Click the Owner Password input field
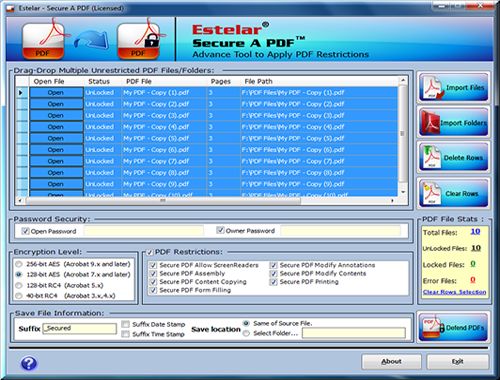 [x=340, y=230]
